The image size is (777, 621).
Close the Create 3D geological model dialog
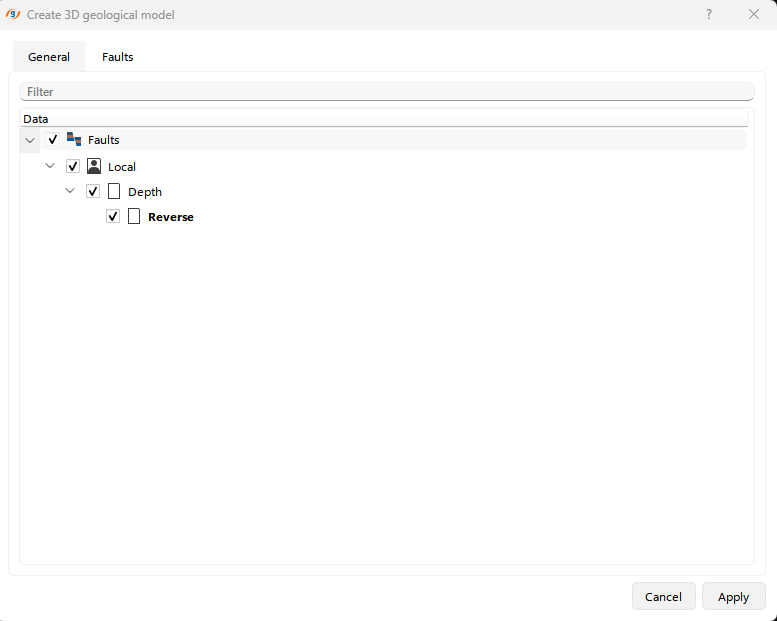point(754,14)
